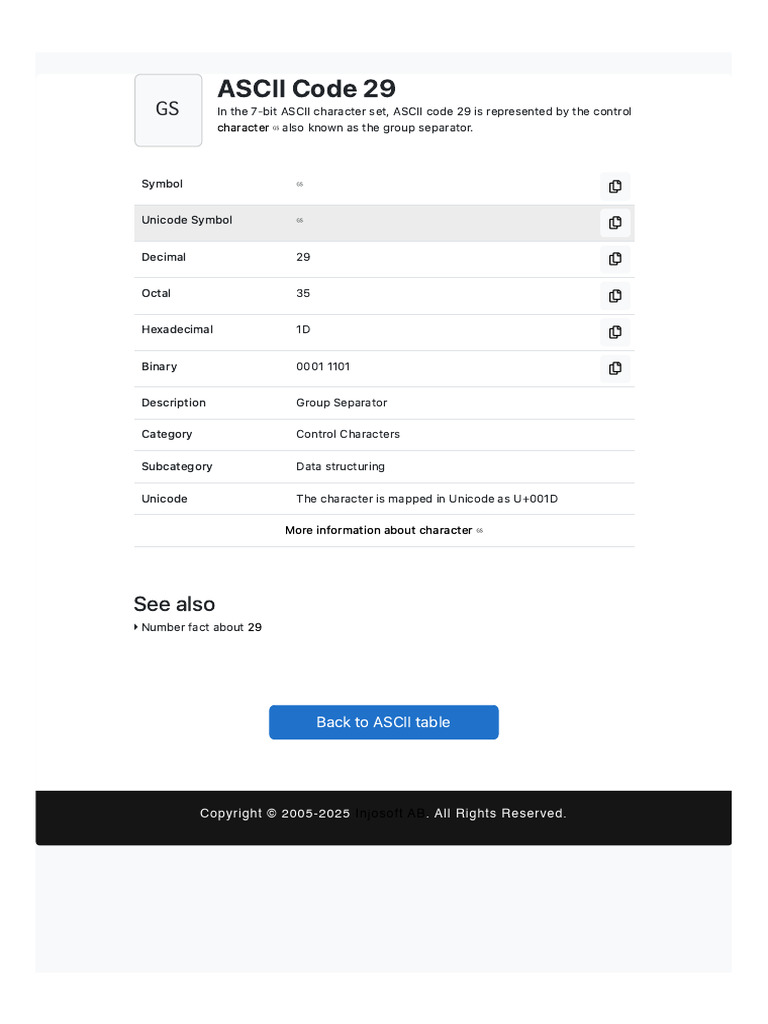The height and width of the screenshot is (1024, 768).
Task: Open Number fact about 29 link
Action: 201,627
